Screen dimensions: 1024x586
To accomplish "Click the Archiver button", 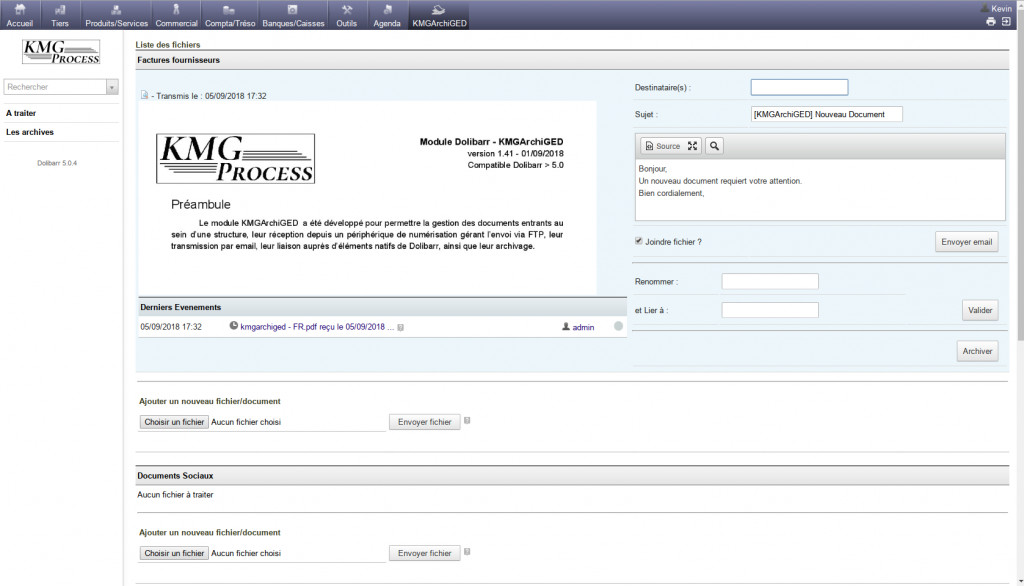I will tap(977, 351).
